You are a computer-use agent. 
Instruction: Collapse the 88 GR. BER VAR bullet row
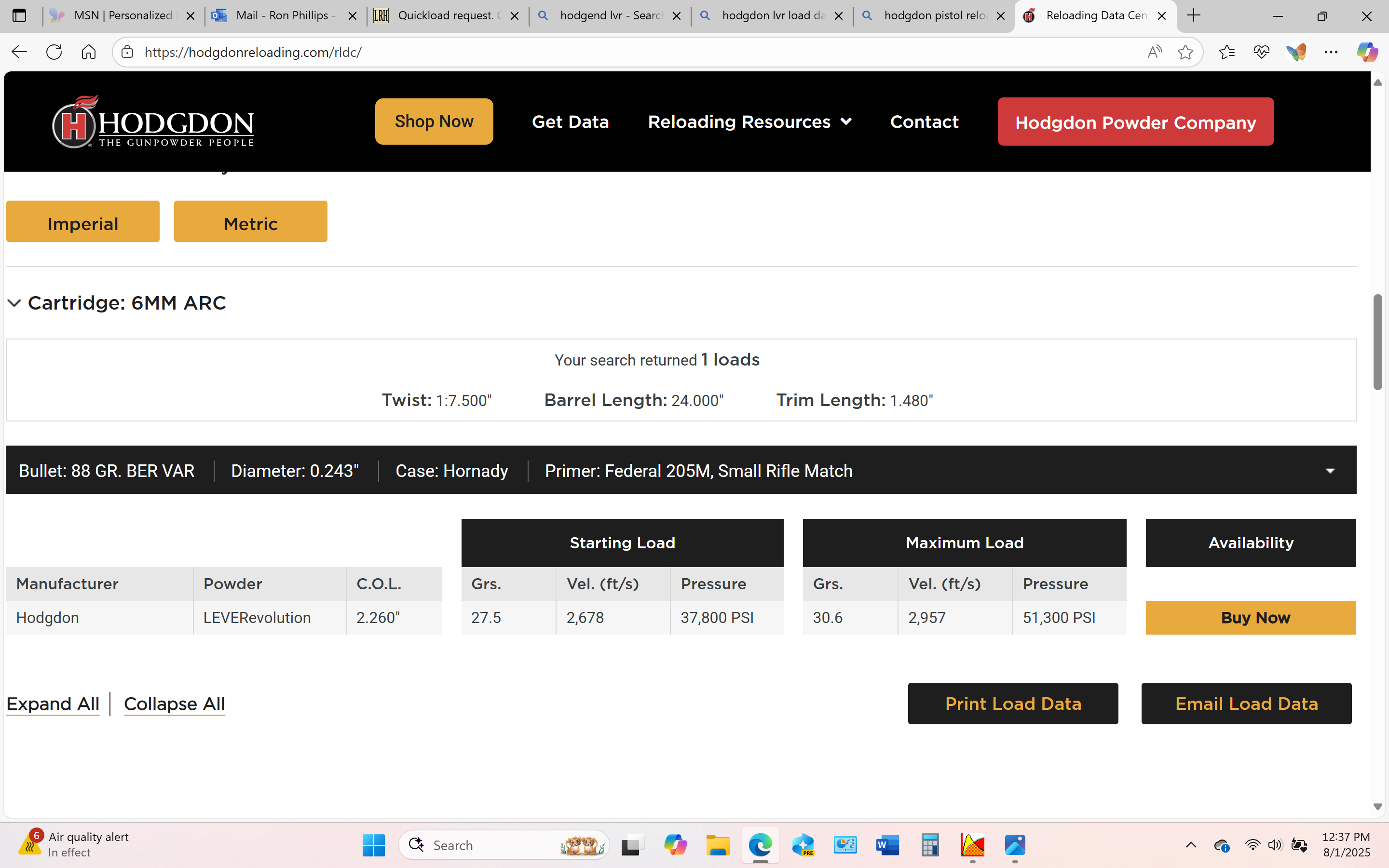pyautogui.click(x=1331, y=471)
